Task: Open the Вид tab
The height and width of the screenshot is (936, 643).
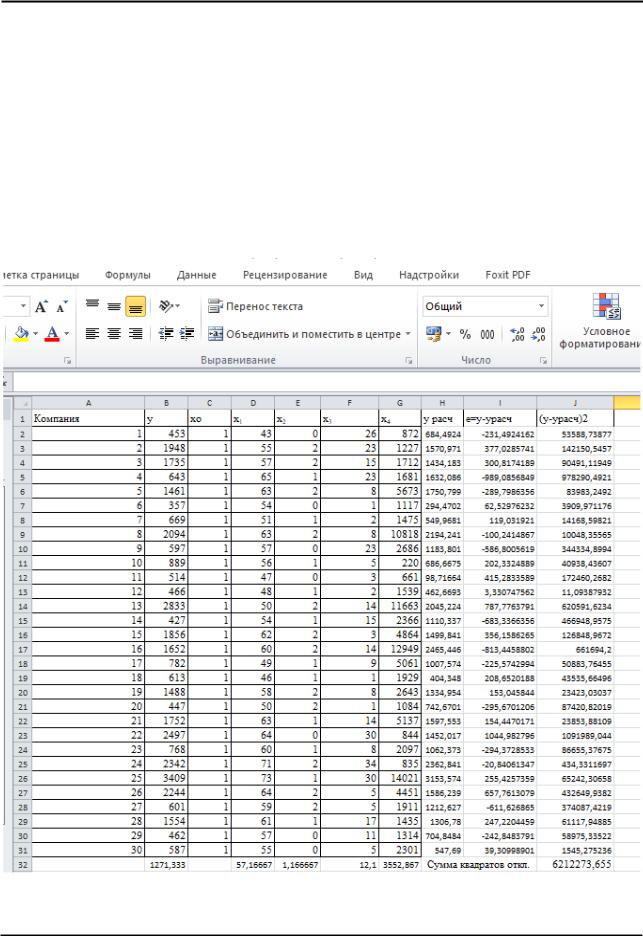Action: point(363,275)
